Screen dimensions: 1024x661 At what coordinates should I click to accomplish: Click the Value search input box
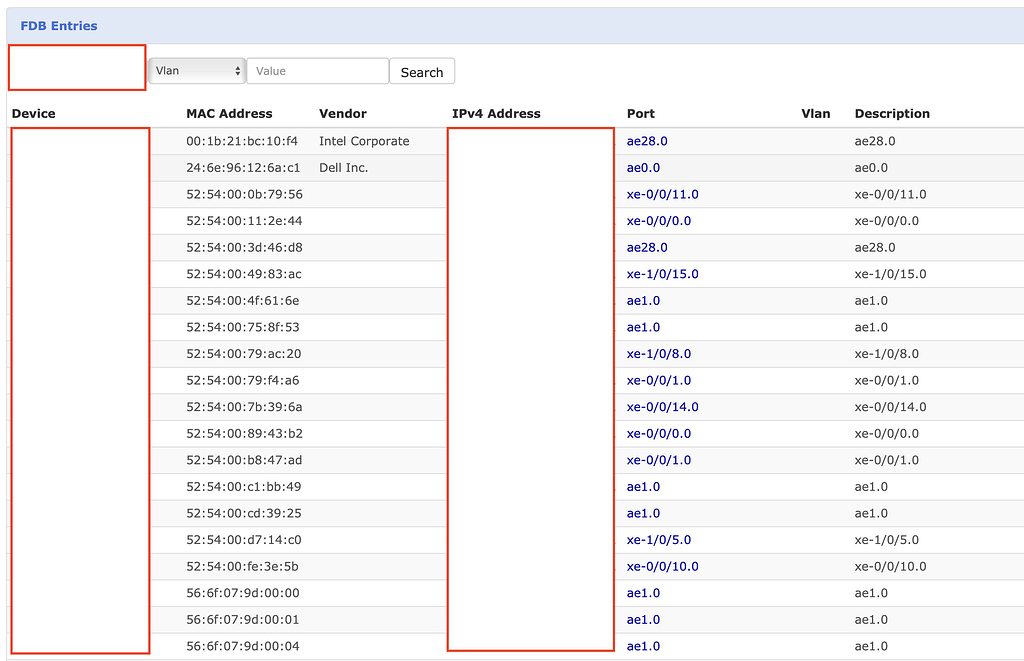(x=317, y=71)
